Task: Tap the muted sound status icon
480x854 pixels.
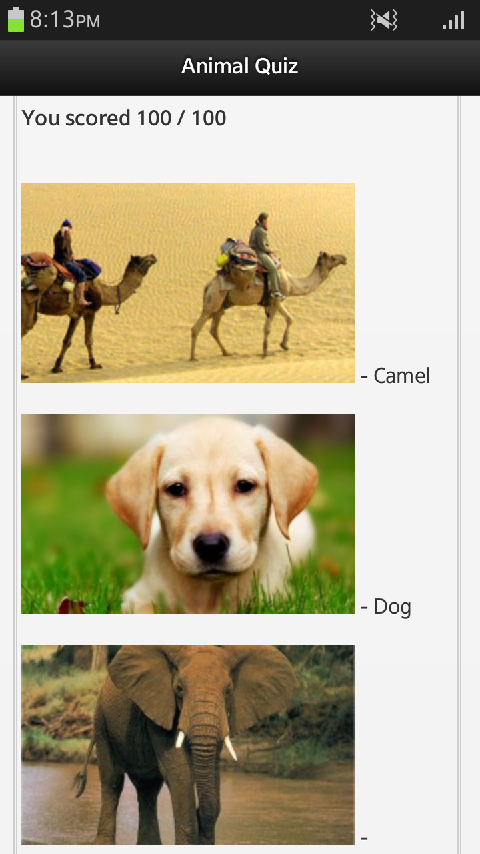Action: [x=384, y=21]
